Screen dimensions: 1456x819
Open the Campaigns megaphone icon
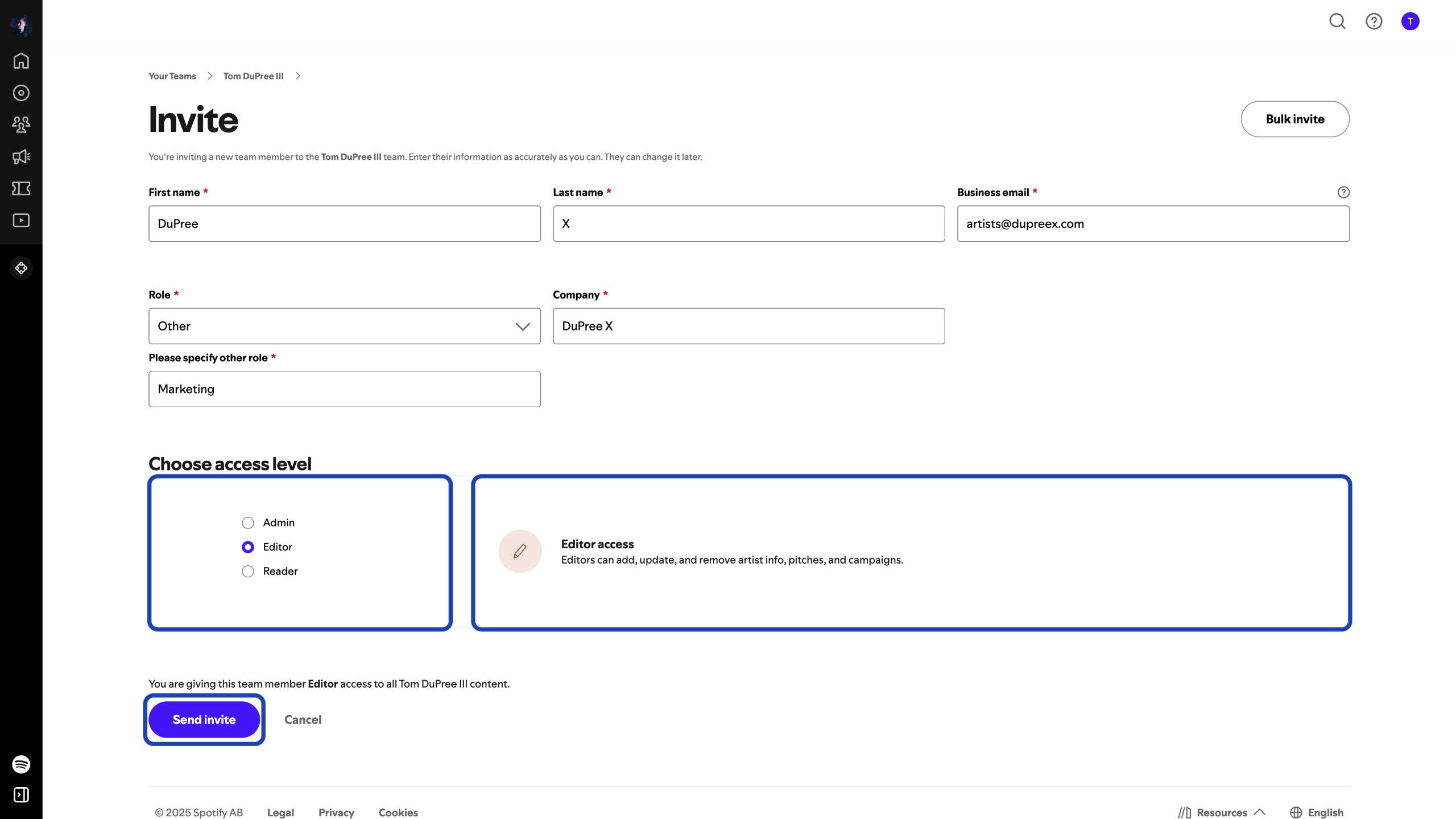[x=21, y=156]
